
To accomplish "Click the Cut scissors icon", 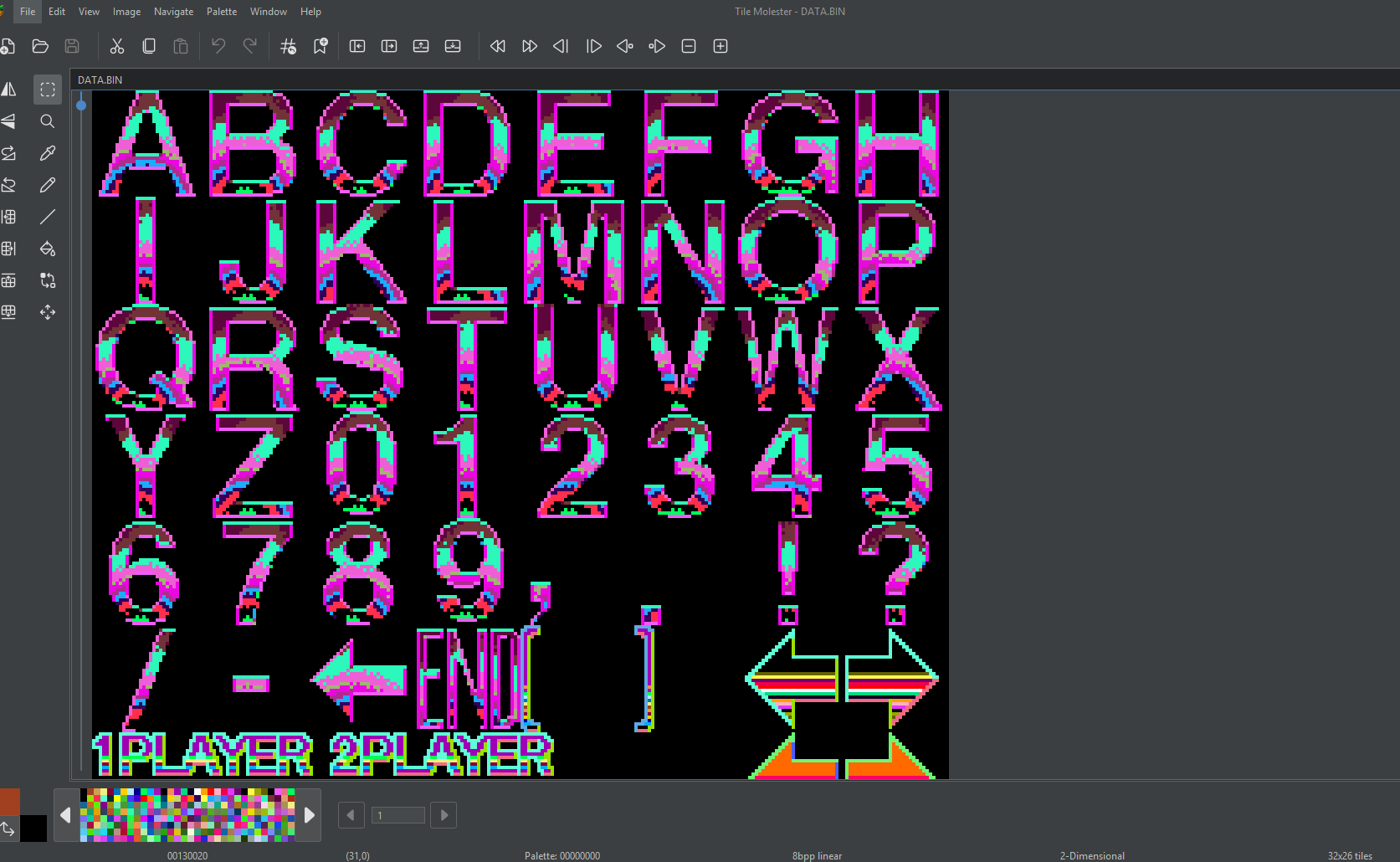I will (117, 46).
